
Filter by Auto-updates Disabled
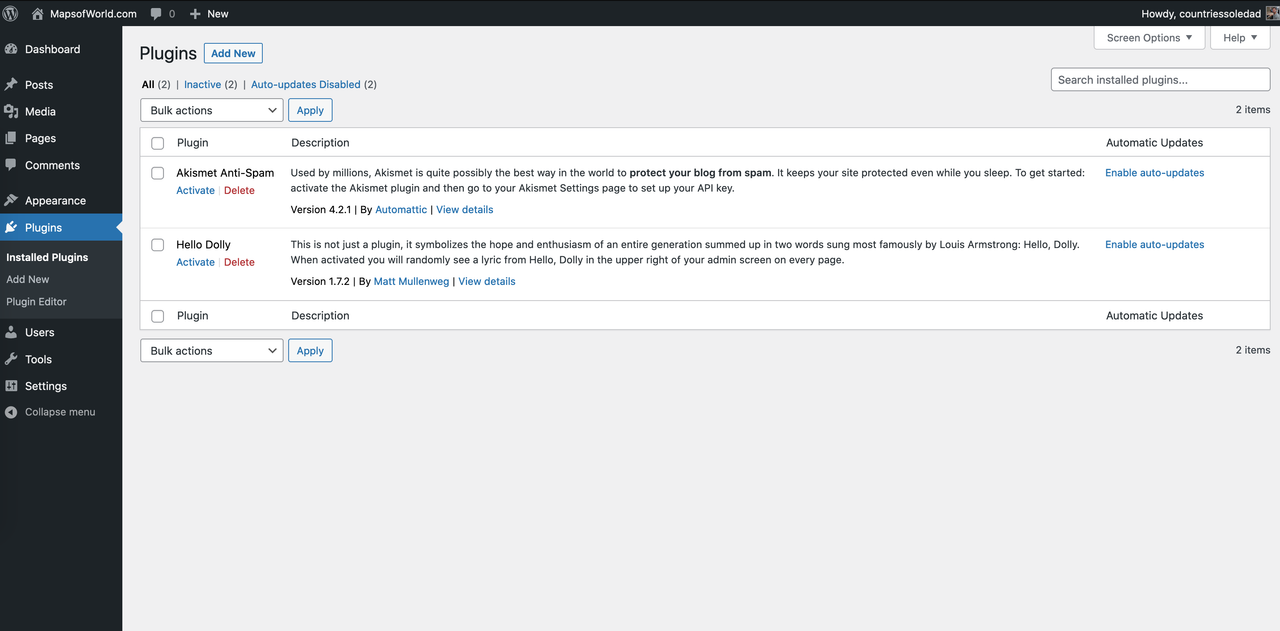pyautogui.click(x=305, y=84)
